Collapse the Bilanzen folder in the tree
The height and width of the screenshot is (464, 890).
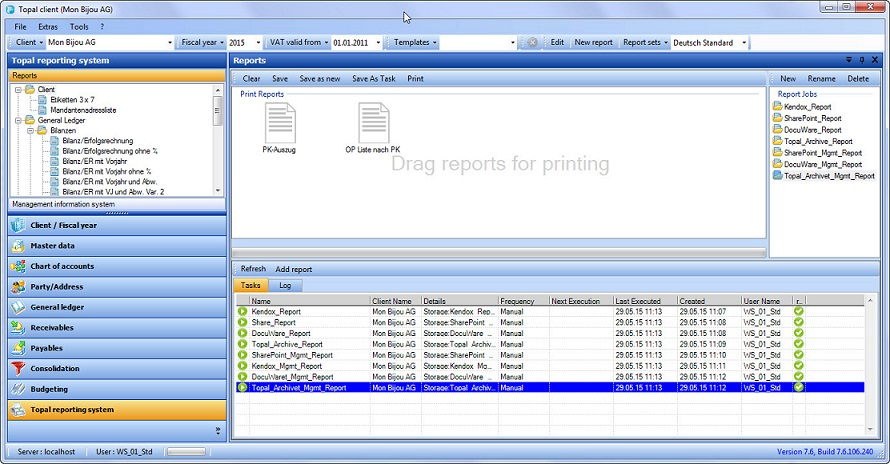point(30,130)
